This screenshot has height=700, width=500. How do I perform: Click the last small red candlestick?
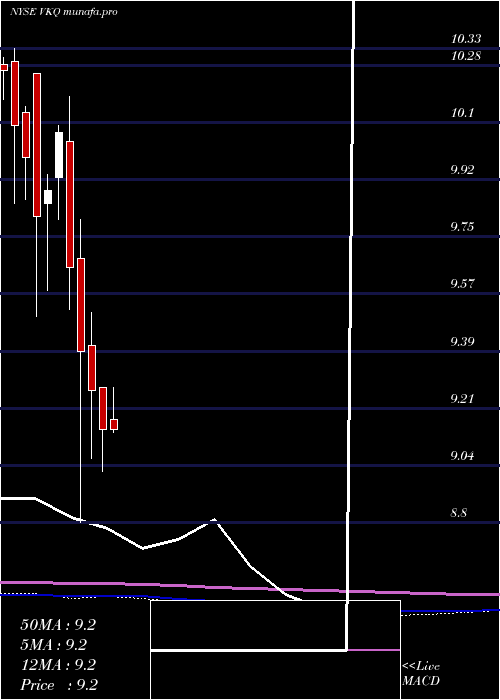click(x=114, y=425)
